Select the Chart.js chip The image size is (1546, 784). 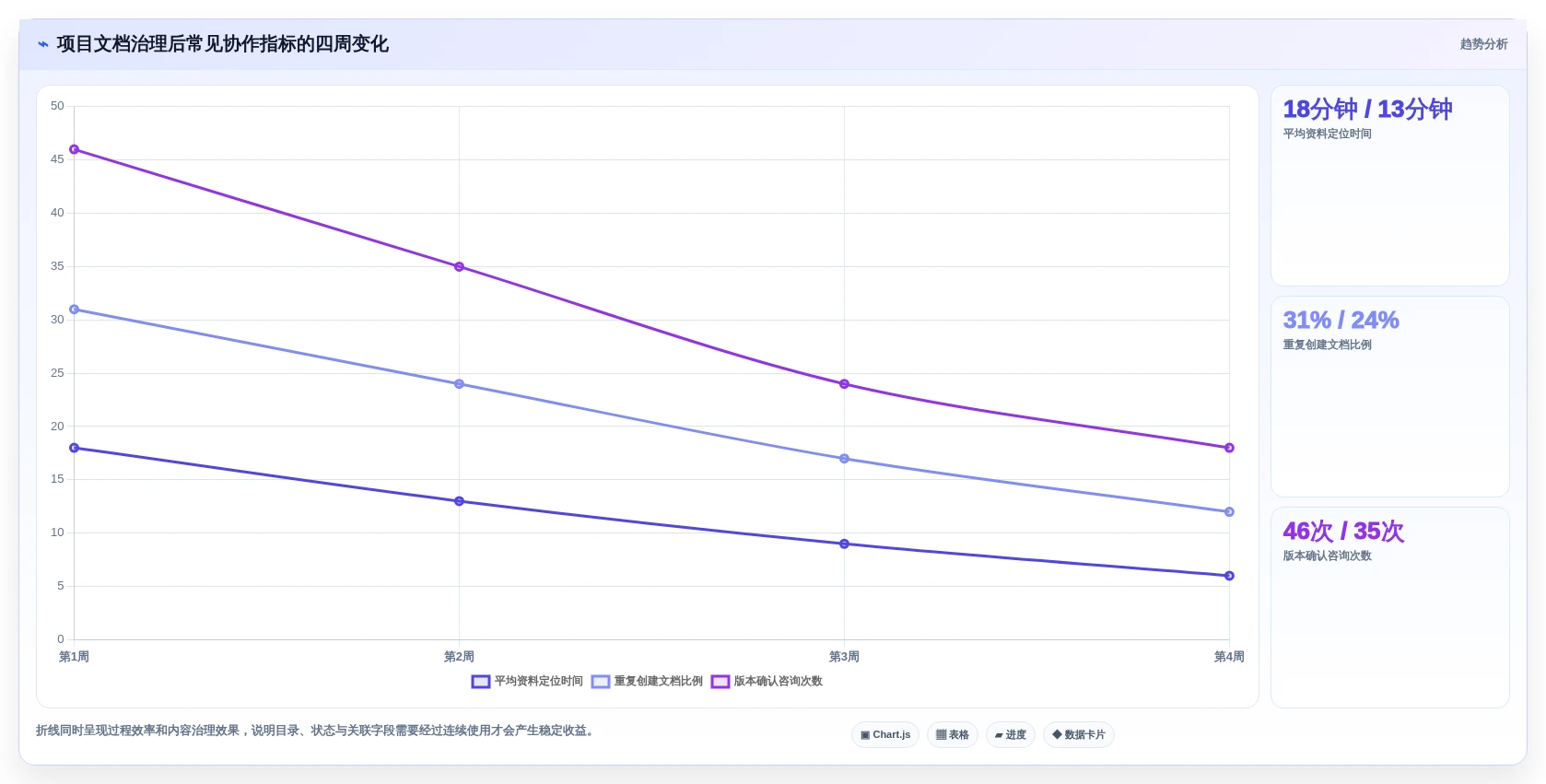(885, 735)
